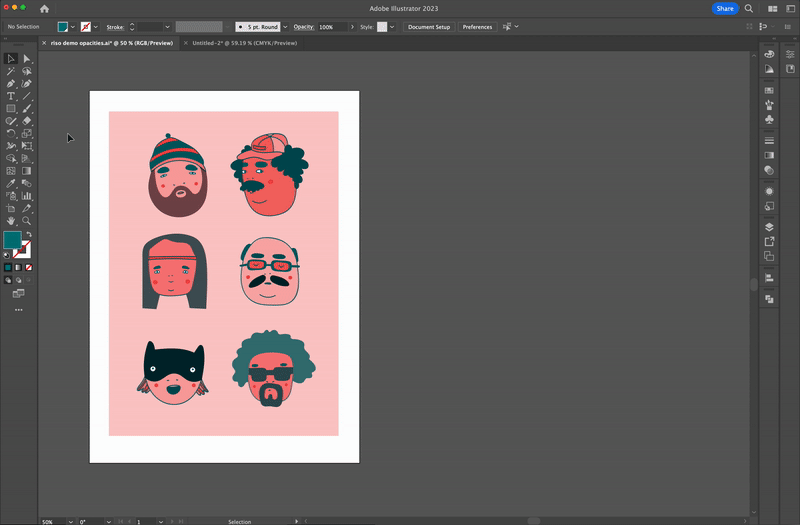Open graphic Style dropdown
This screenshot has width=800, height=525.
point(392,27)
